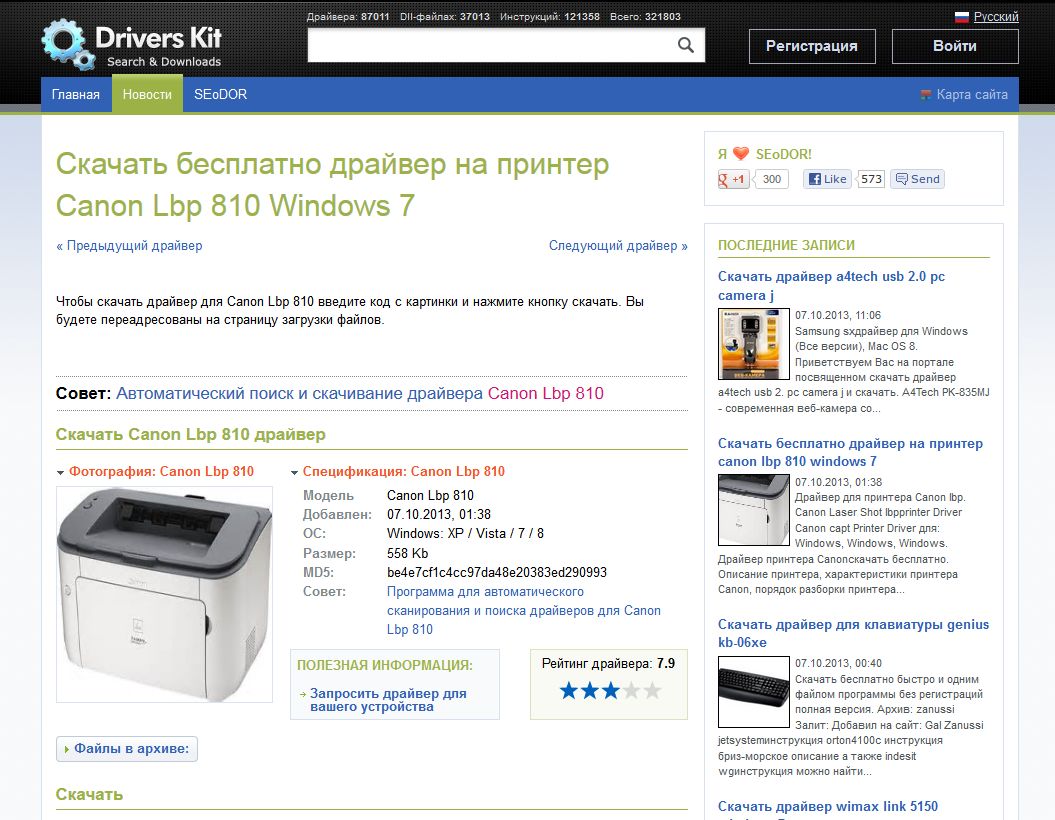Rate the driver with the first star
The image size is (1055, 820).
coord(569,691)
